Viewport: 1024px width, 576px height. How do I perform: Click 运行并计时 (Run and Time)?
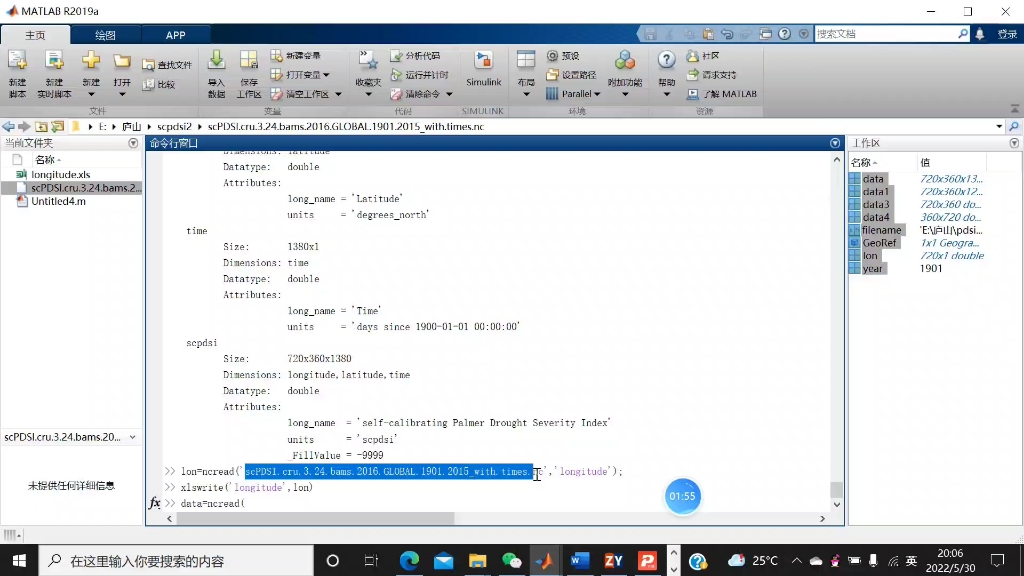coord(419,74)
